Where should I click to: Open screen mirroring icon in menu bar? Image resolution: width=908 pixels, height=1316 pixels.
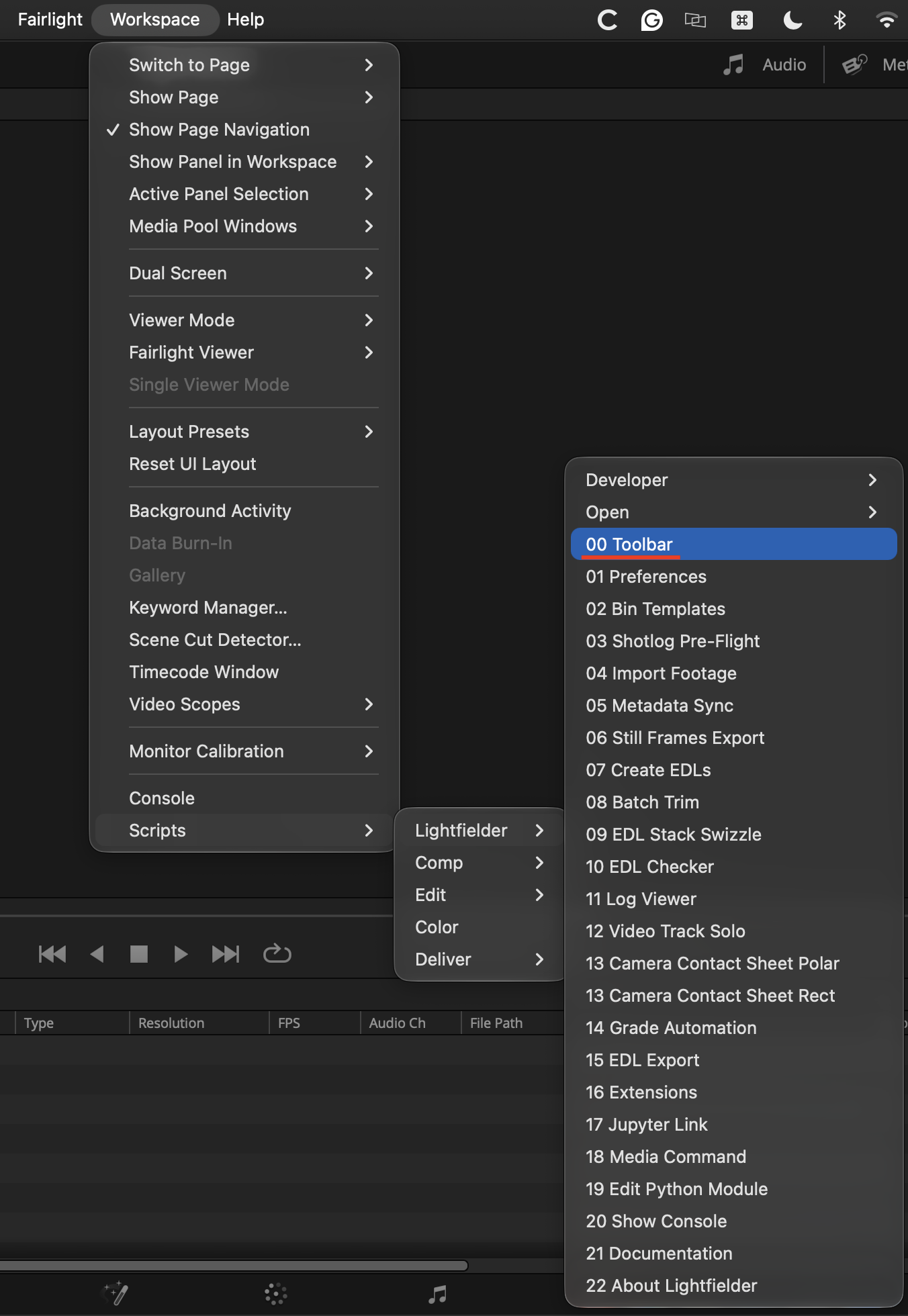(x=695, y=20)
